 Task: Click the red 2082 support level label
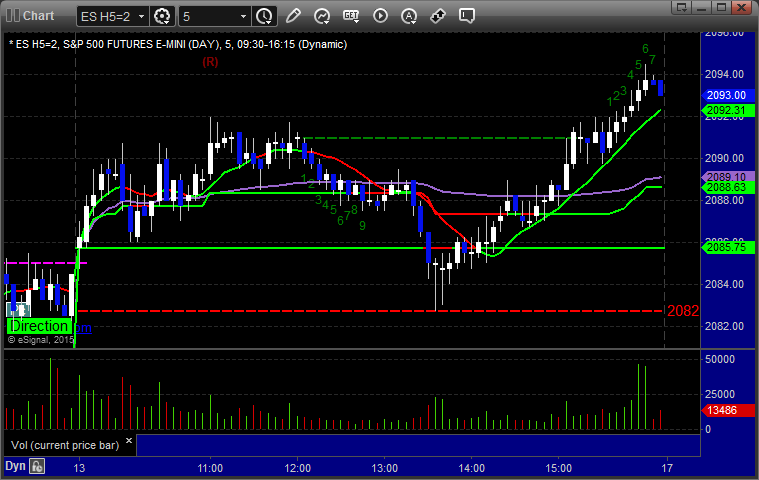(683, 311)
